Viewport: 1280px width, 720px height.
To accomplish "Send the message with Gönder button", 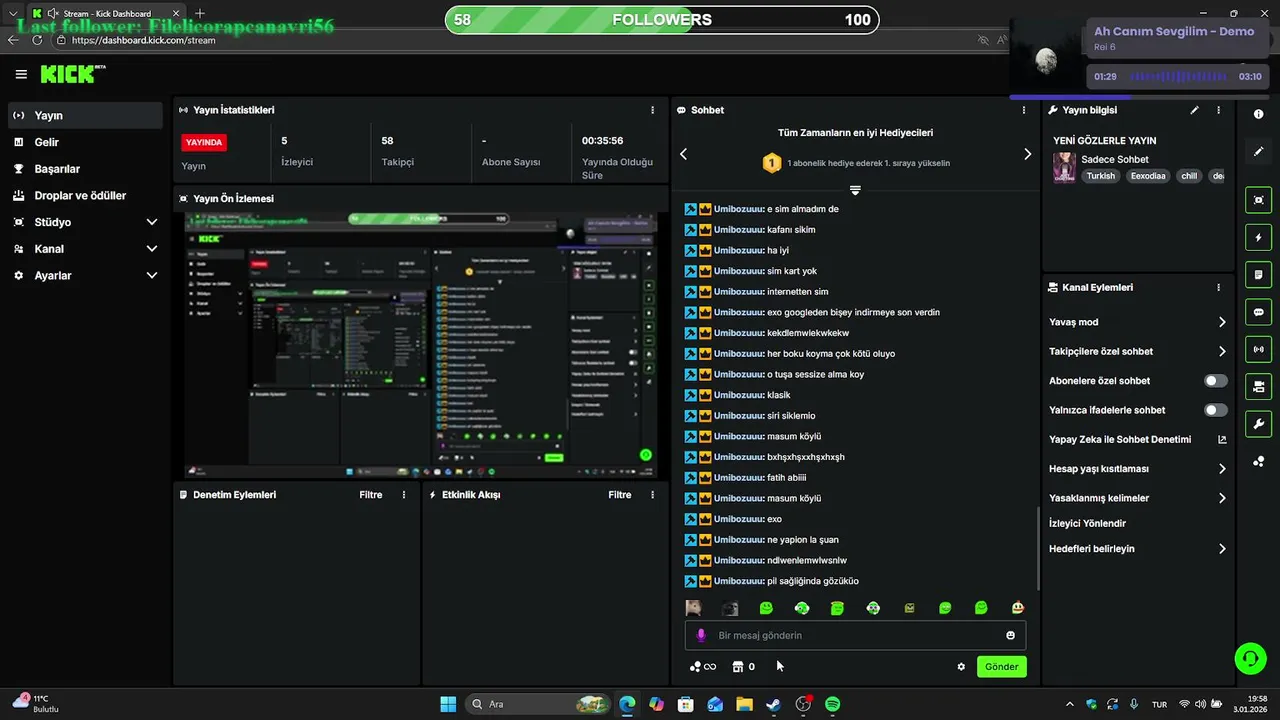I will click(1001, 667).
